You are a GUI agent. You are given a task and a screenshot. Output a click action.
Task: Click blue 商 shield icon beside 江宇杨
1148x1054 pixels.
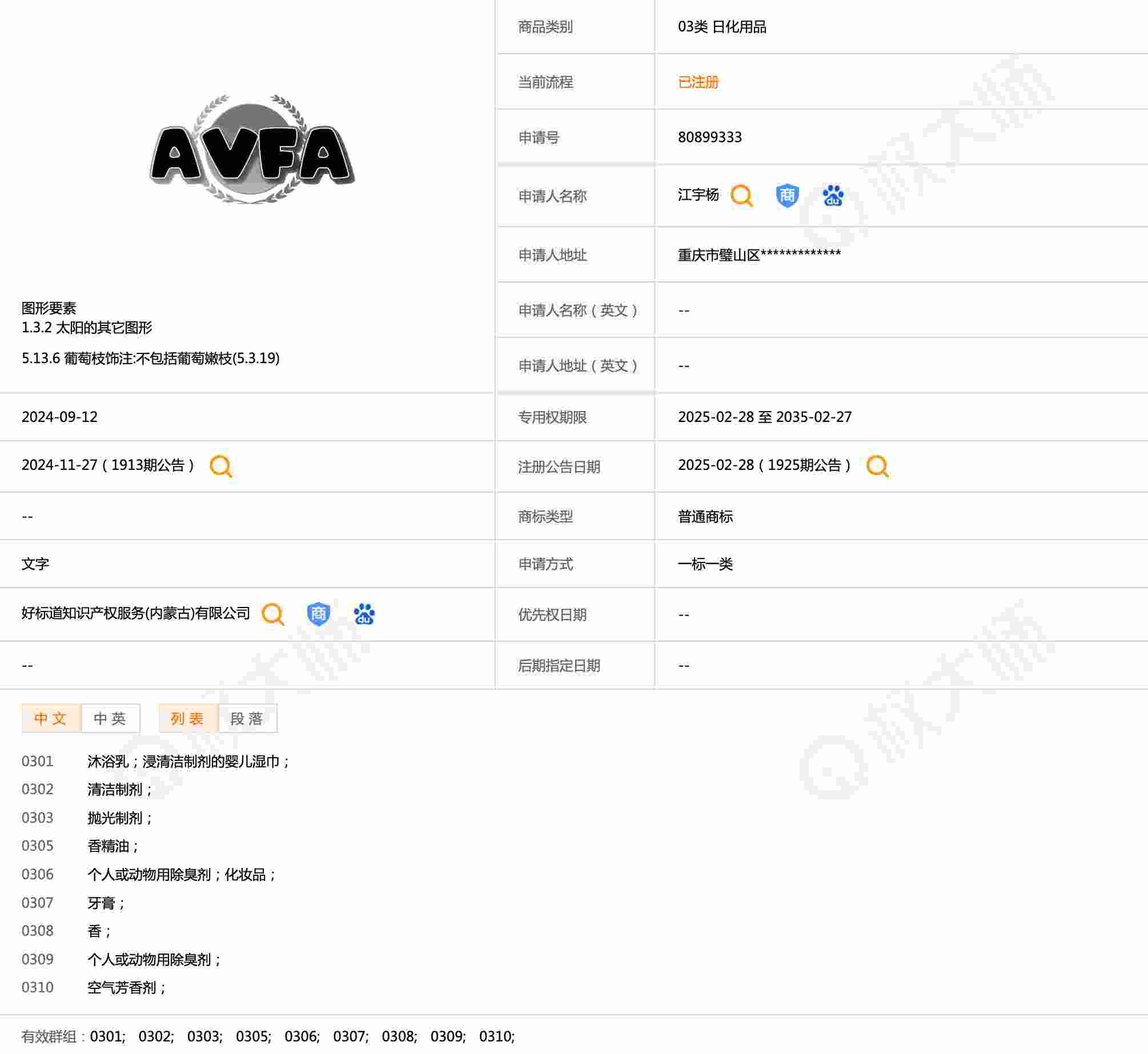[x=786, y=196]
